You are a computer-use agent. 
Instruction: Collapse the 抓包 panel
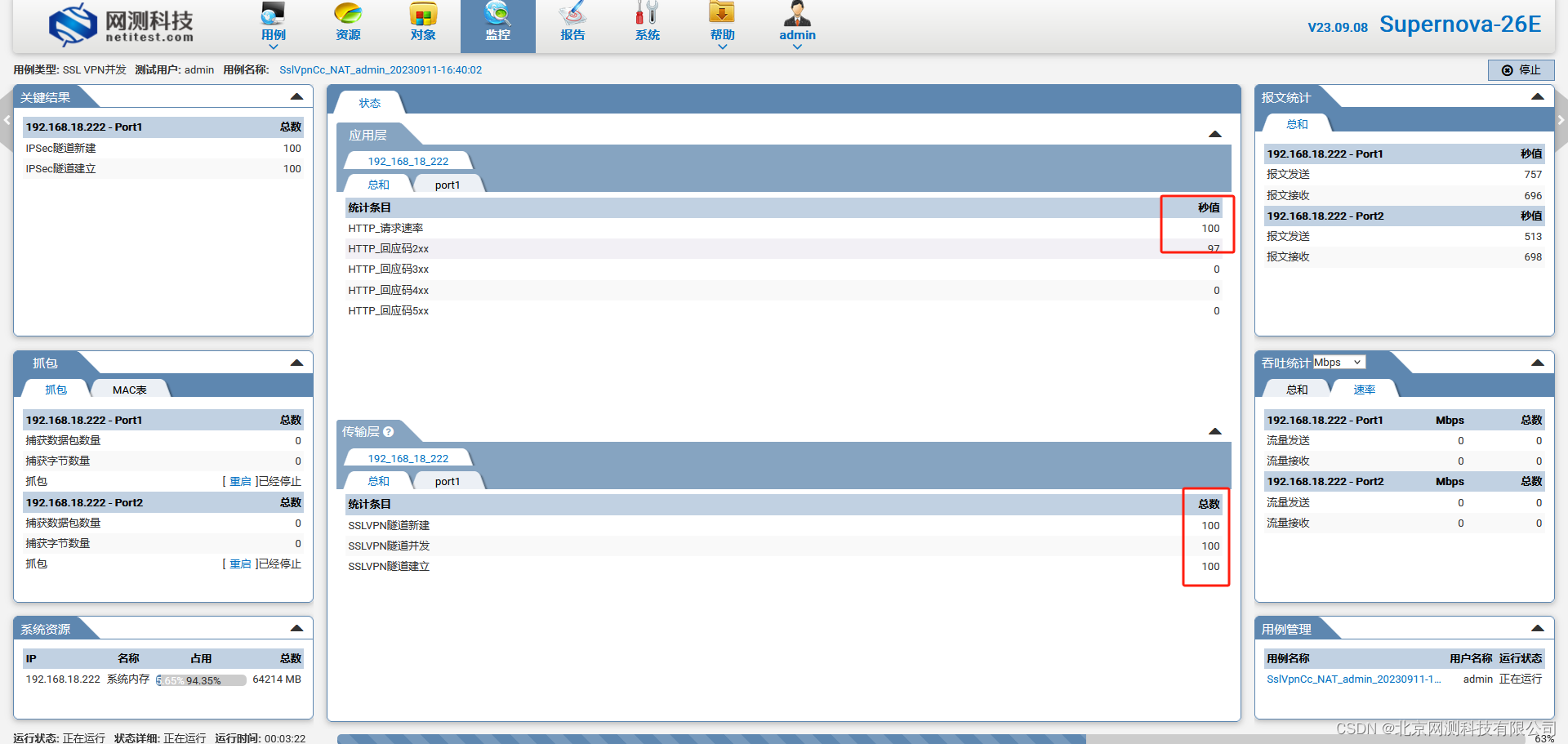296,363
